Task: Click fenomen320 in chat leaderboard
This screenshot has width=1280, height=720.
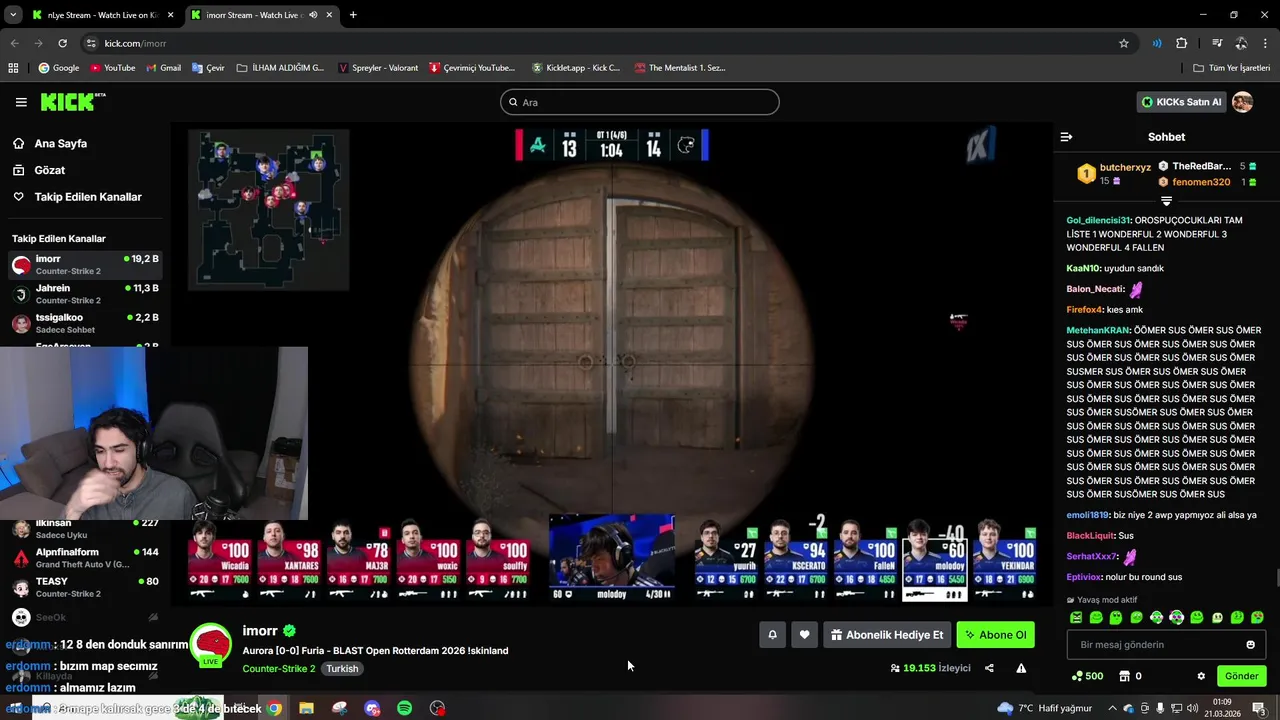Action: pyautogui.click(x=1201, y=182)
